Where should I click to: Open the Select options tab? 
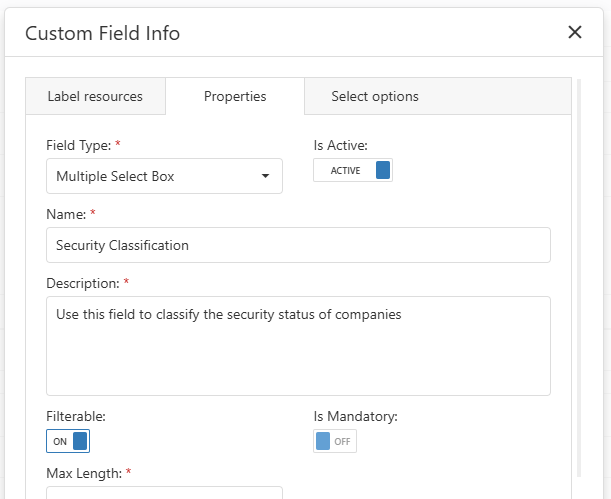click(375, 96)
